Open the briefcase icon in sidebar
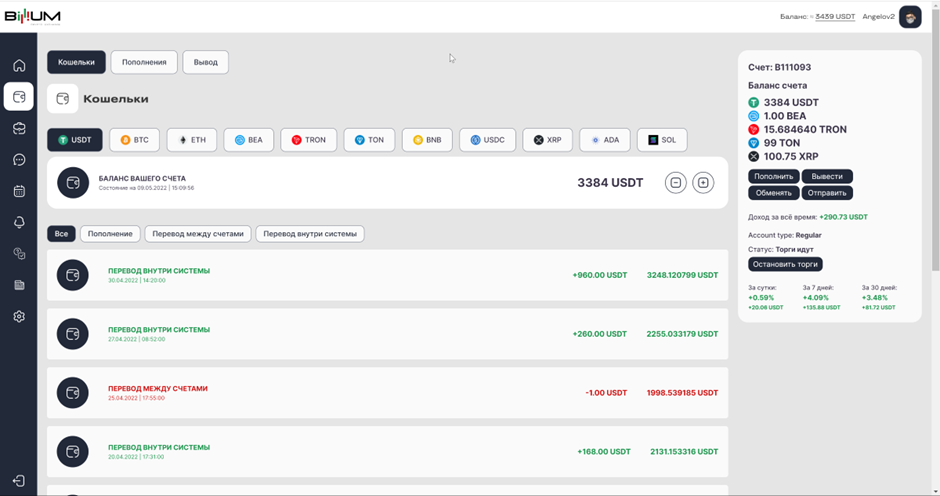Image resolution: width=940 pixels, height=496 pixels. click(19, 128)
